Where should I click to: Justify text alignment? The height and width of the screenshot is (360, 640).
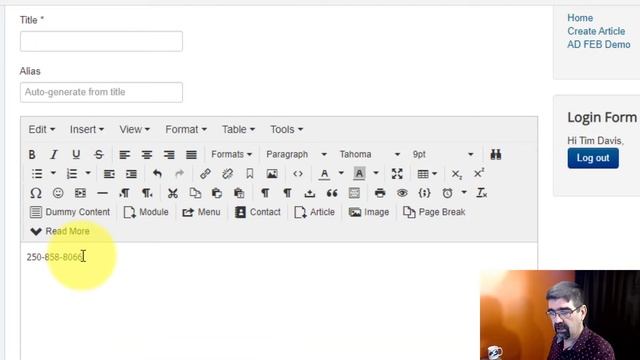(191, 154)
